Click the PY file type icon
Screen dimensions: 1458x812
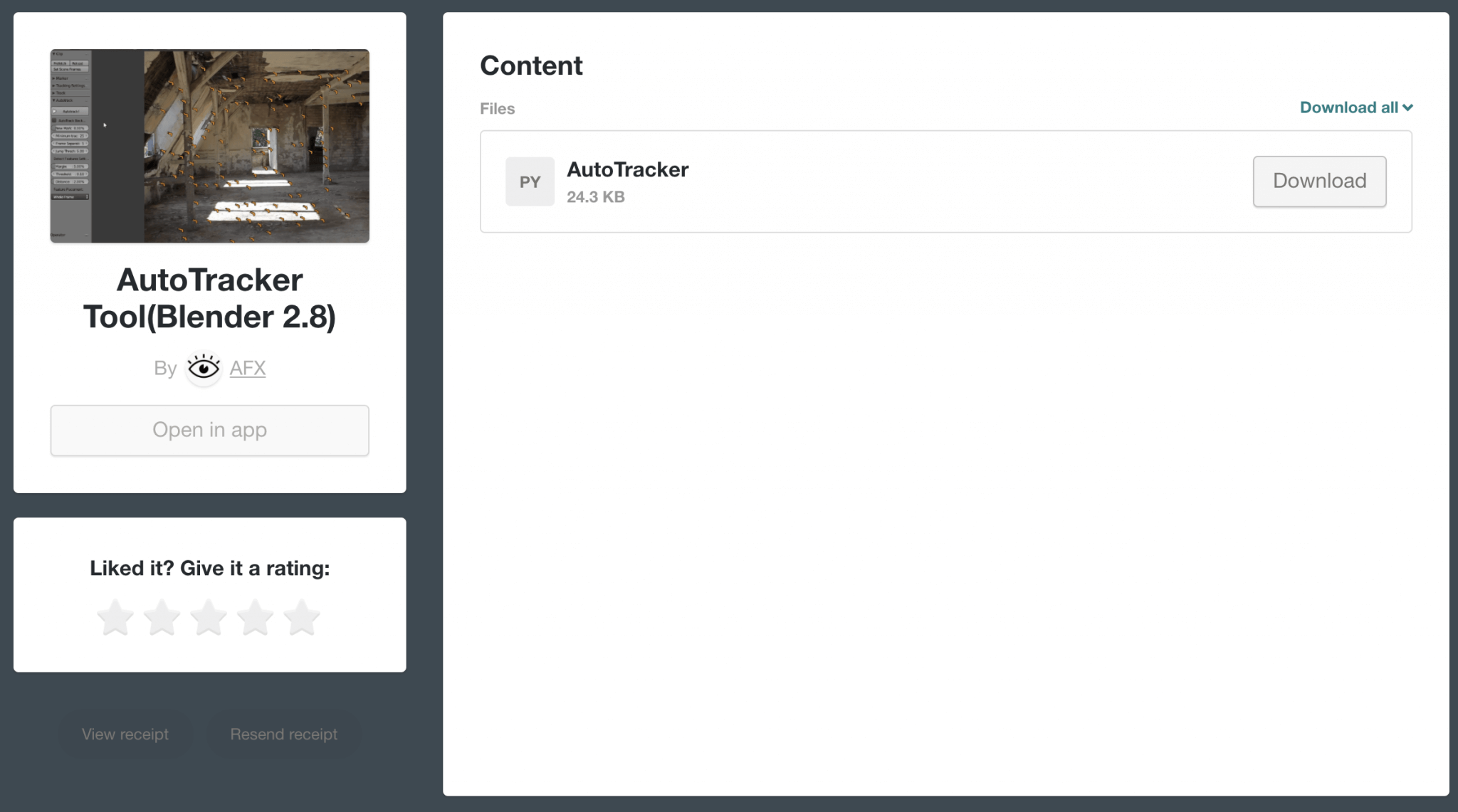[530, 182]
